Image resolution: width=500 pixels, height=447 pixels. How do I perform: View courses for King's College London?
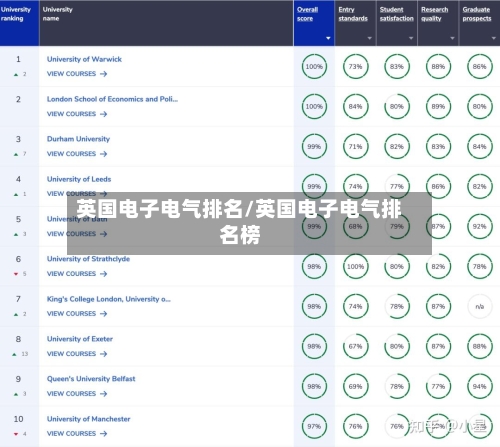(x=77, y=314)
